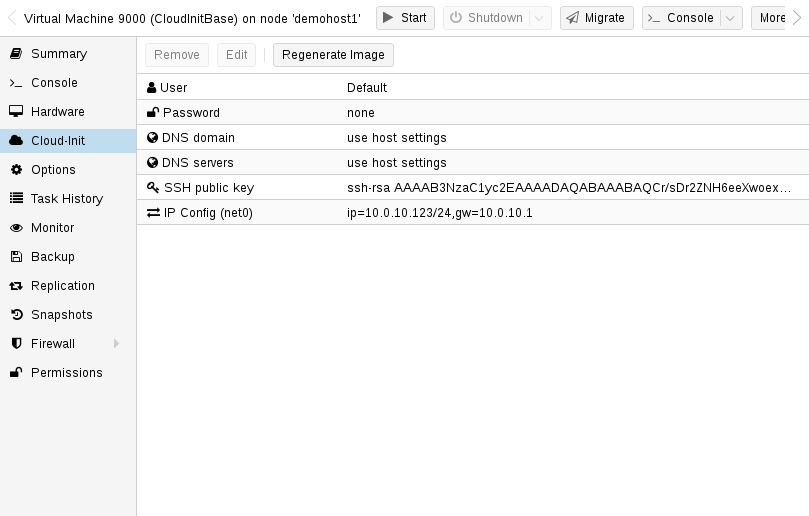Image resolution: width=809 pixels, height=516 pixels.
Task: Select the SSH public key row
Action: tap(473, 187)
